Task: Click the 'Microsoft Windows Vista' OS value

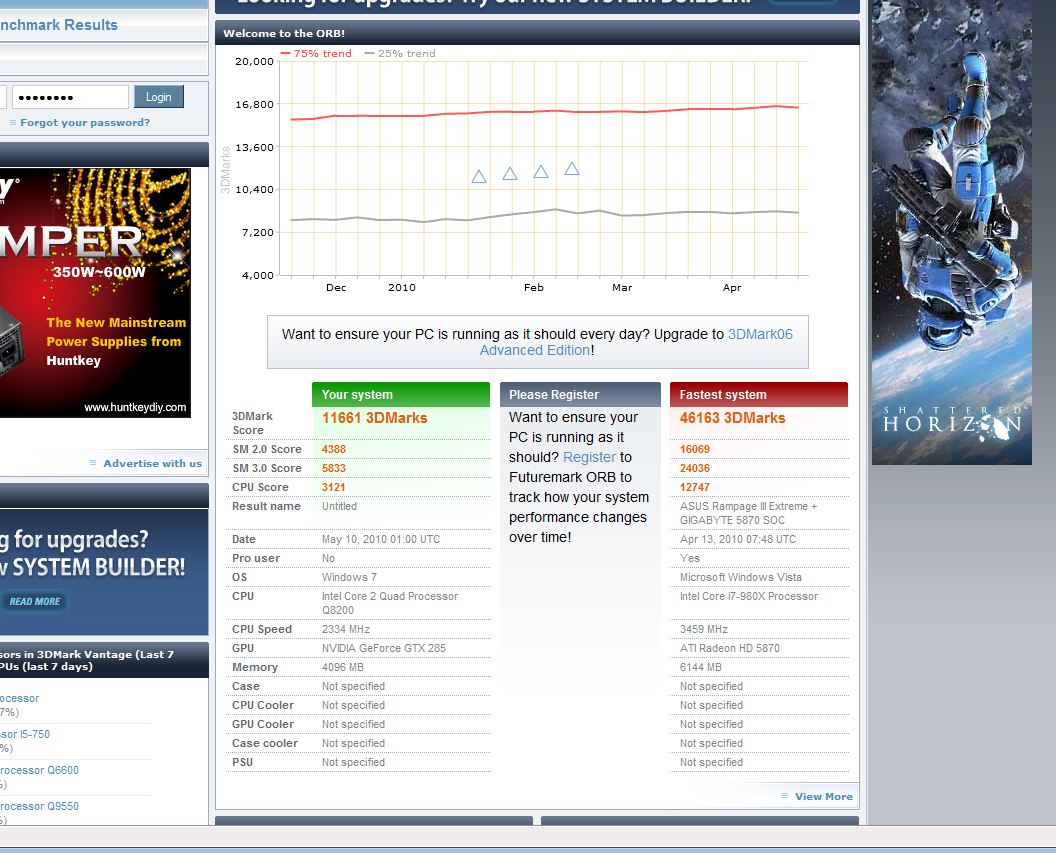Action: [740, 578]
